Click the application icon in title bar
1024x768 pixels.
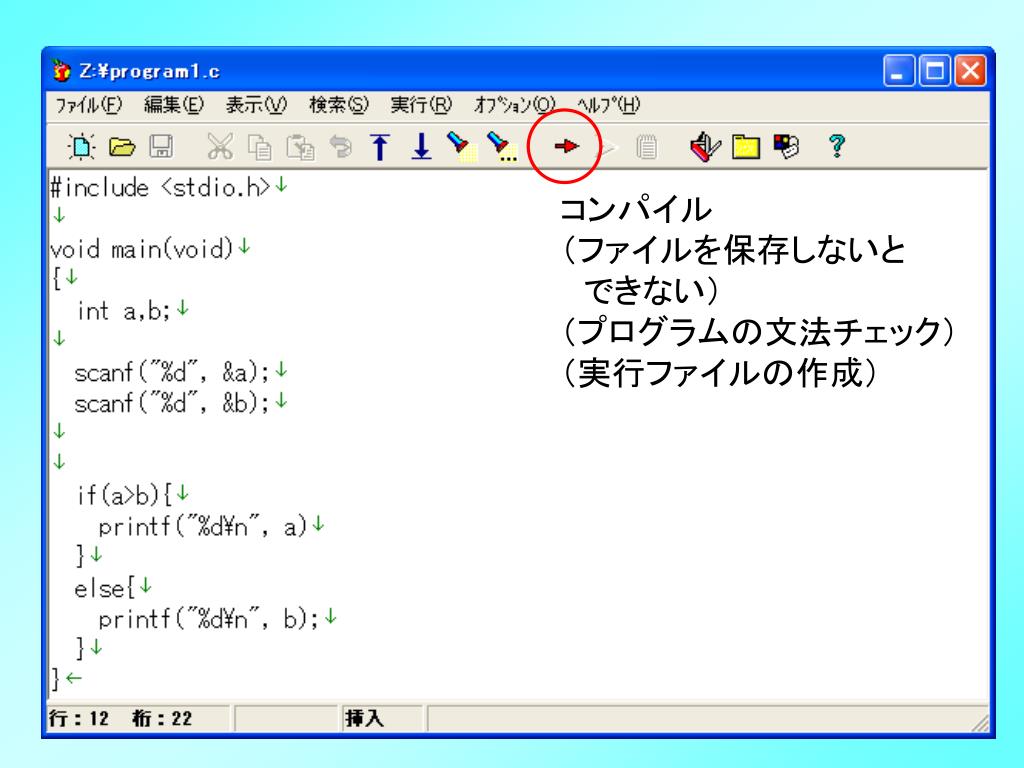(x=61, y=71)
